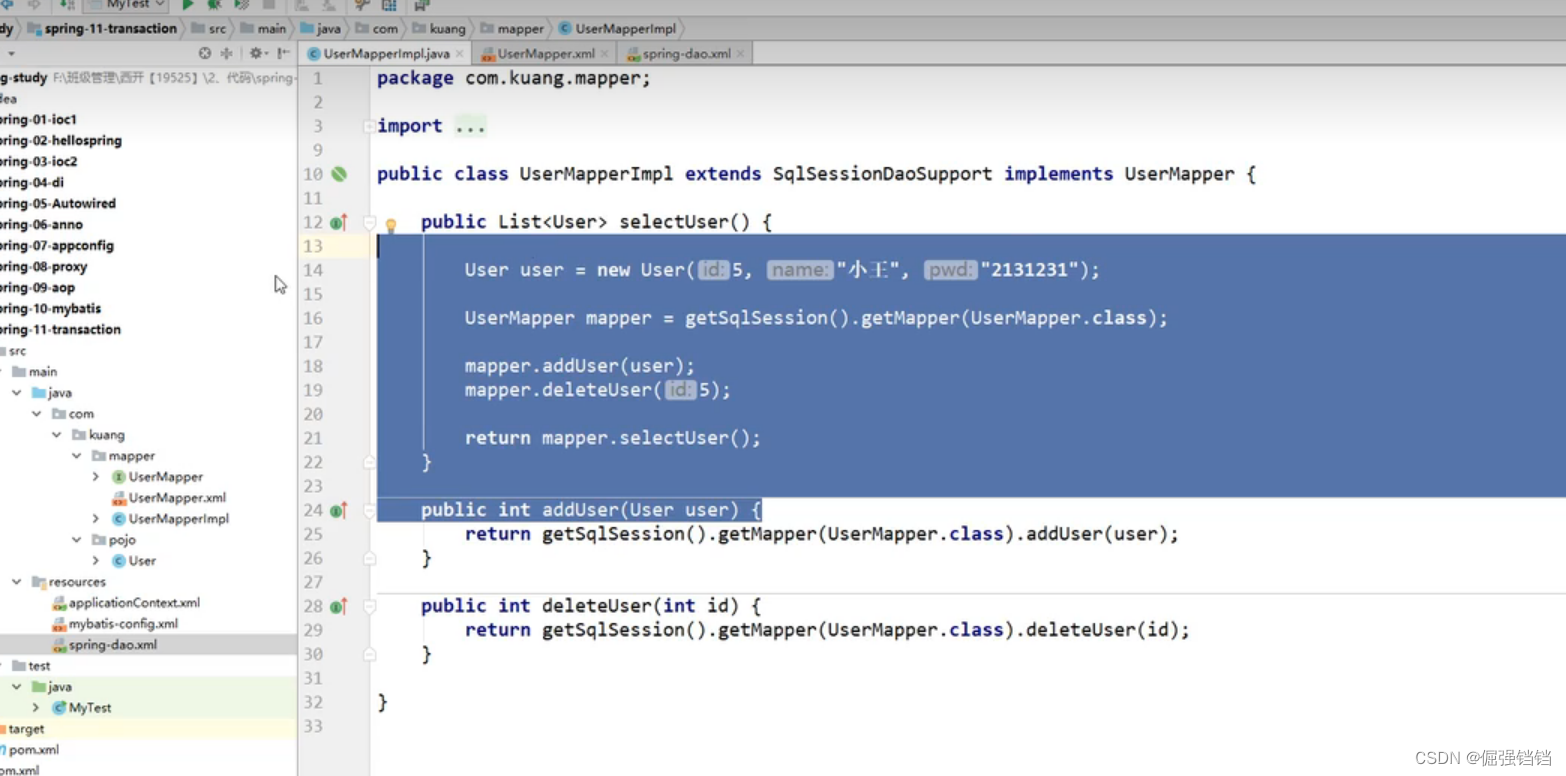Expand the folded import block on line 3
The height and width of the screenshot is (776, 1566).
[369, 126]
